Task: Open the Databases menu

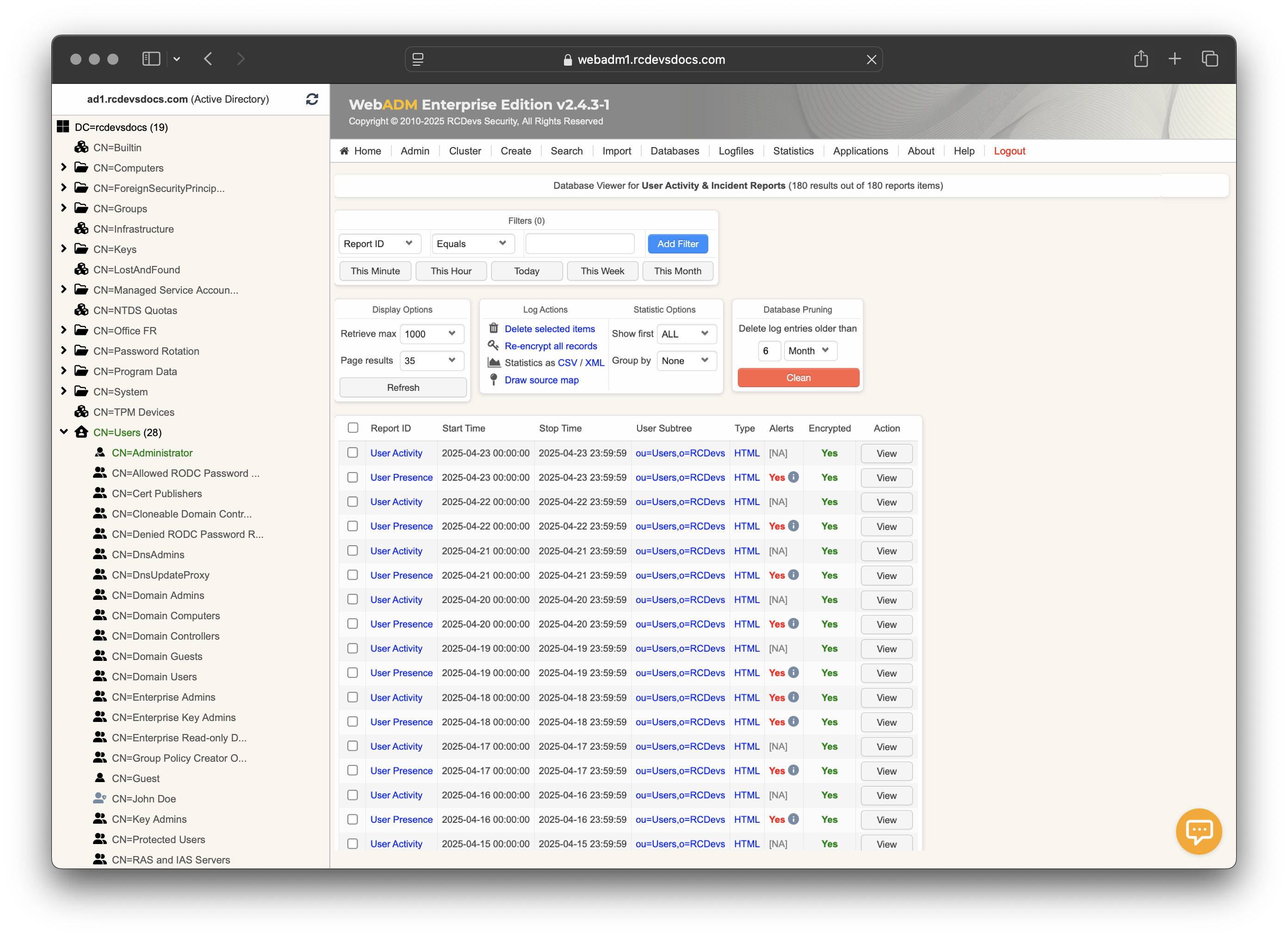Action: pos(674,150)
